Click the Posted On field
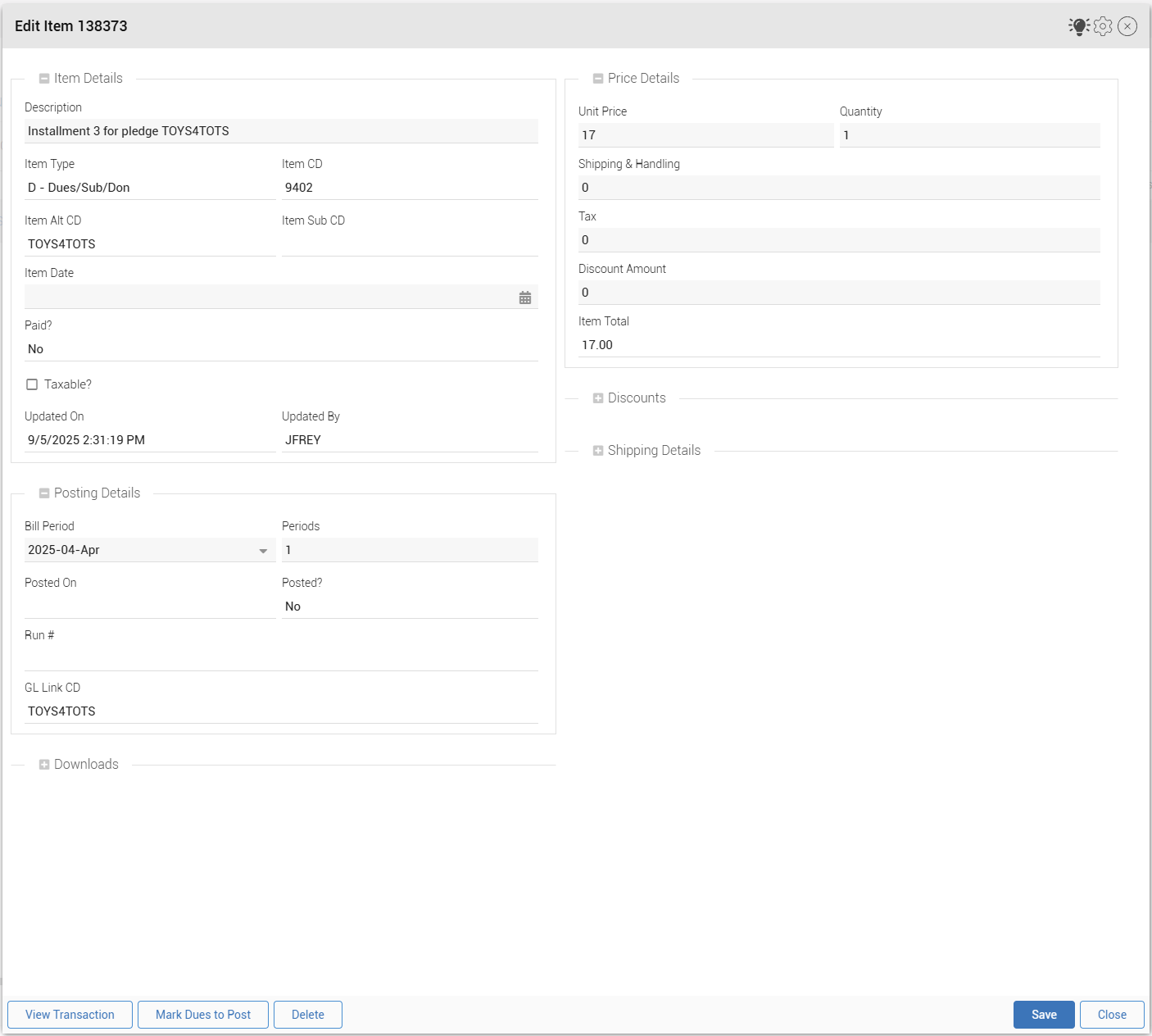Screen dimensions: 1152x1036 (x=150, y=607)
